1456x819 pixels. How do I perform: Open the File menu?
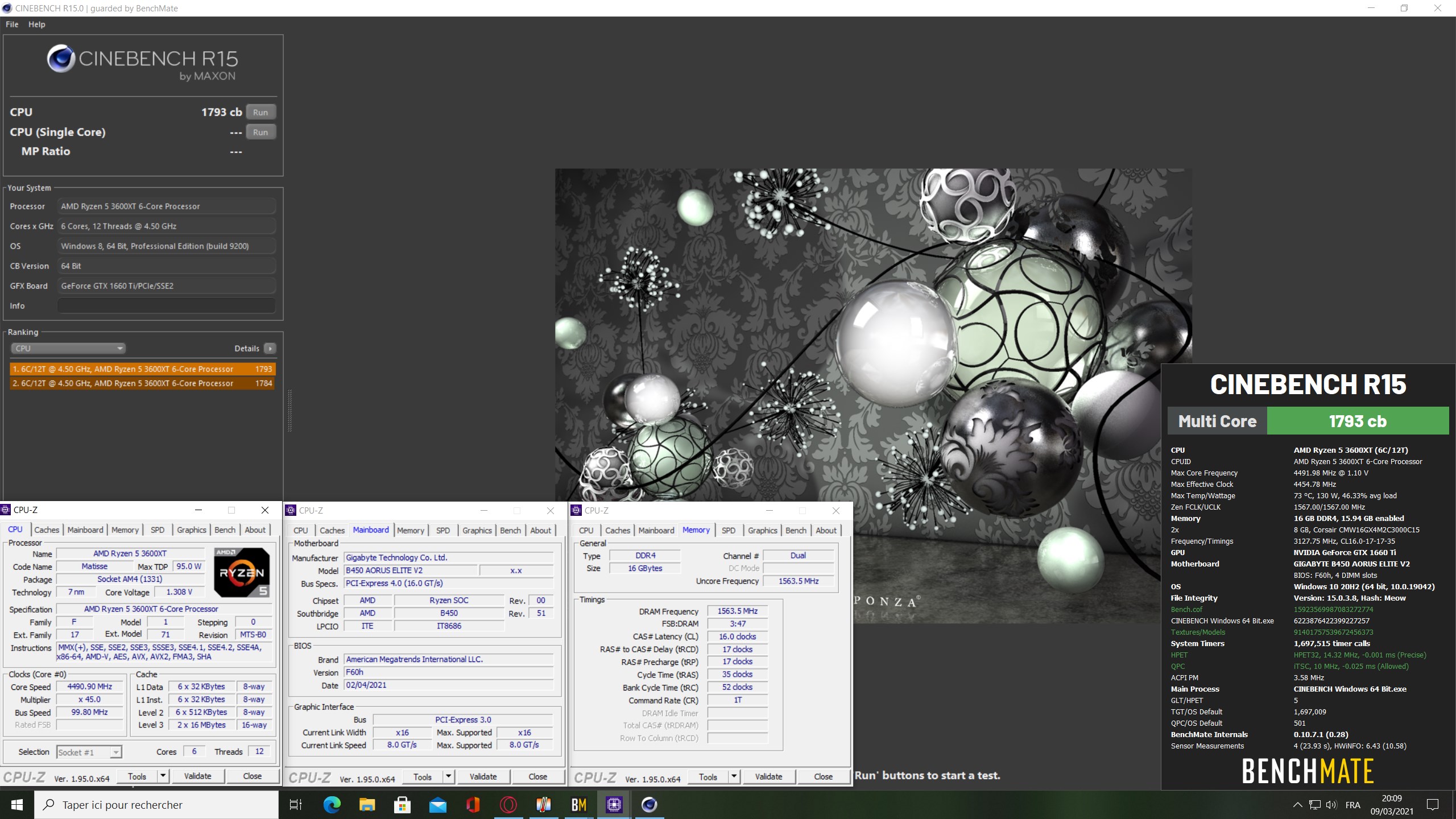point(12,24)
